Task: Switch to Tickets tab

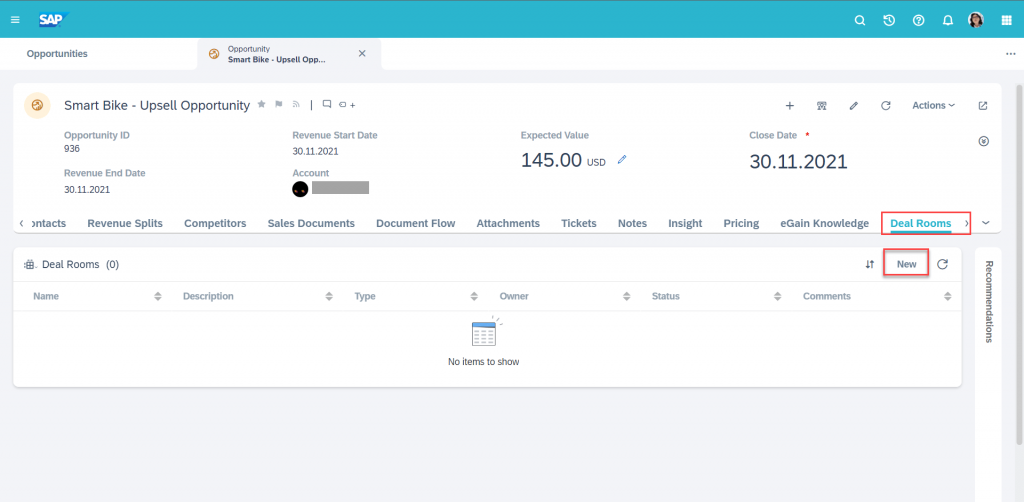Action: pos(579,223)
